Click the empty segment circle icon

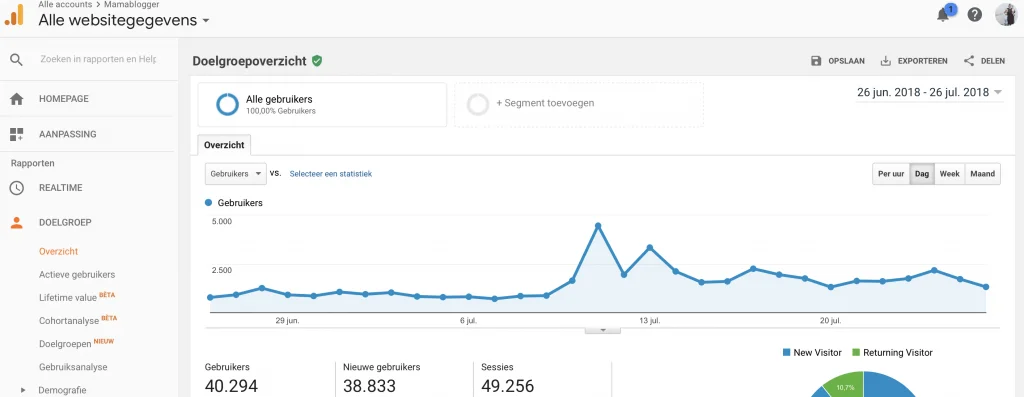[x=478, y=104]
